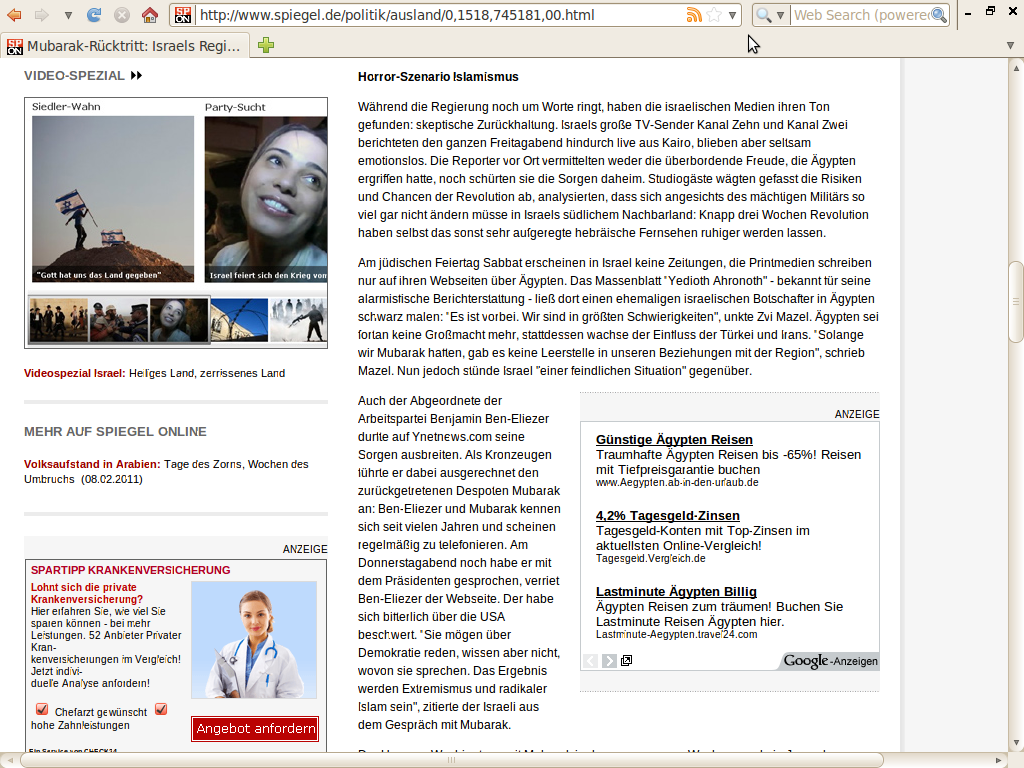Go back with the orange back arrow
Image resolution: width=1024 pixels, height=768 pixels.
pos(14,14)
